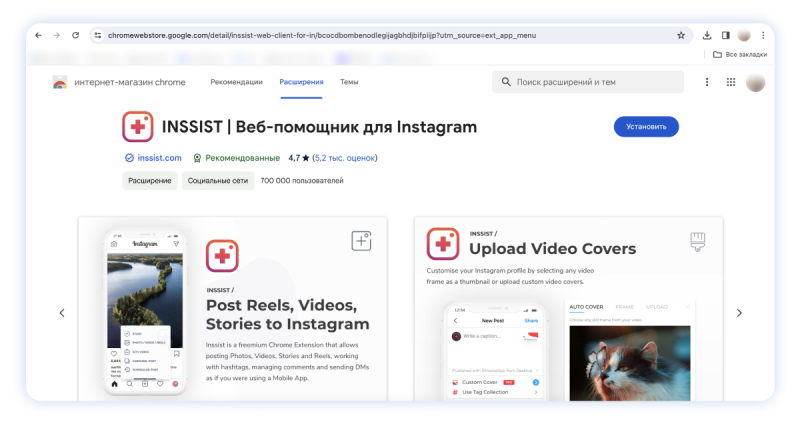The height and width of the screenshot is (424, 800).
Task: Click the "интернет-магазин chrome" title text
Action: pos(130,82)
